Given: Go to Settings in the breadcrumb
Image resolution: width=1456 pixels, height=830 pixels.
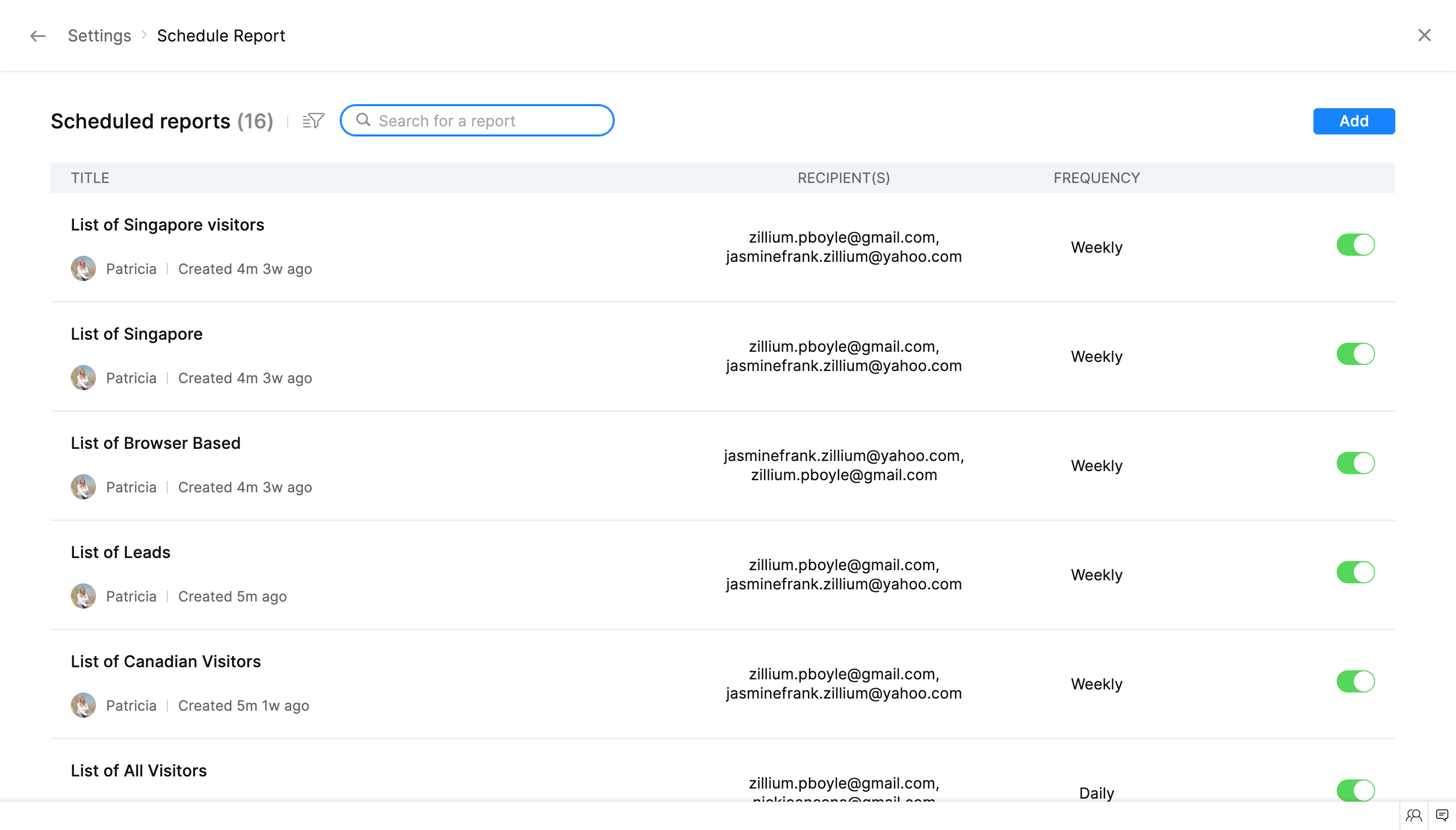Looking at the screenshot, I should (x=99, y=36).
